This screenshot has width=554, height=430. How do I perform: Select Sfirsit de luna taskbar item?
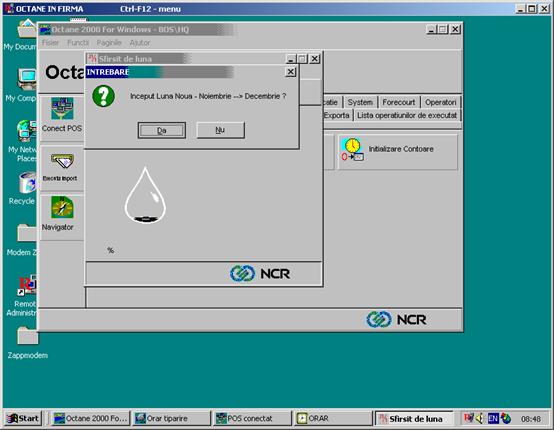[x=414, y=419]
